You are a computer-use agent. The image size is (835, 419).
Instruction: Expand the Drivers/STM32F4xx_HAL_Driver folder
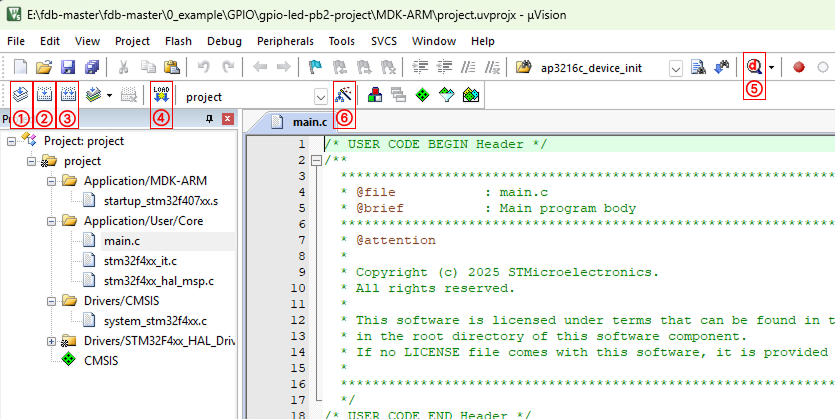click(x=52, y=341)
